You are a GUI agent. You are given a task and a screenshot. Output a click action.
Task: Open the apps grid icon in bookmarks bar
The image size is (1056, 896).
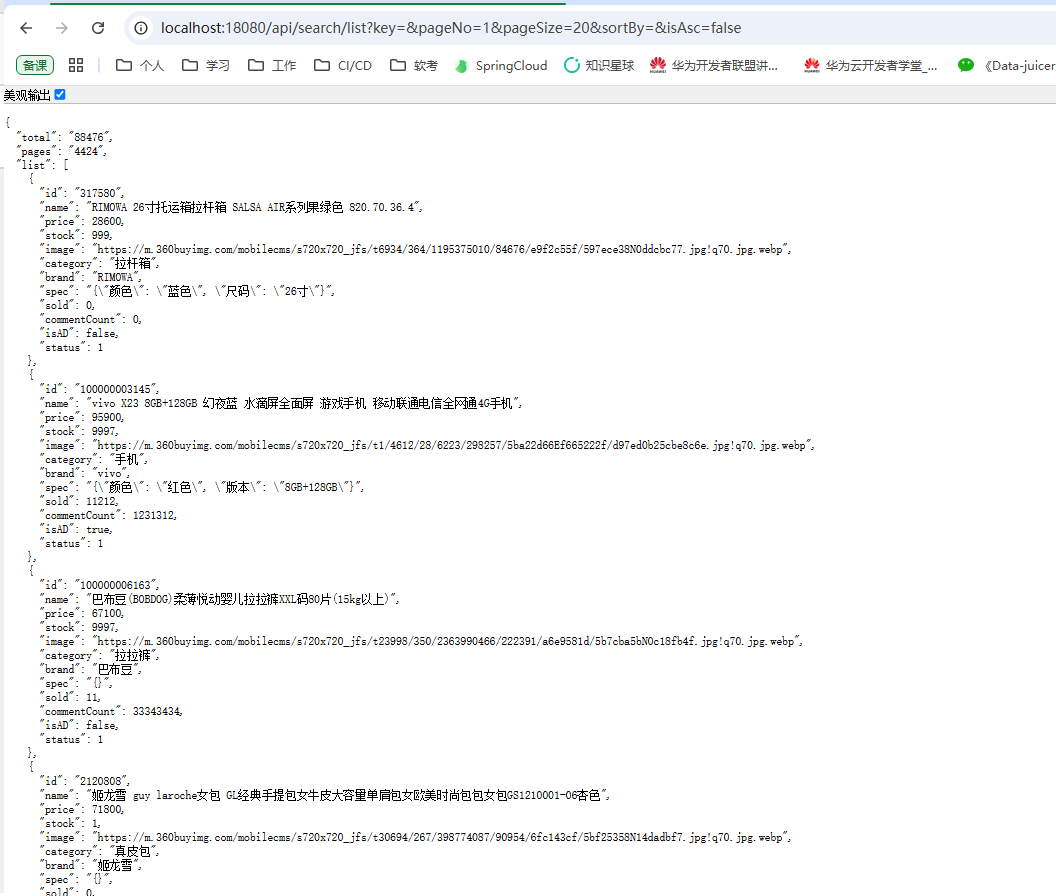(76, 65)
